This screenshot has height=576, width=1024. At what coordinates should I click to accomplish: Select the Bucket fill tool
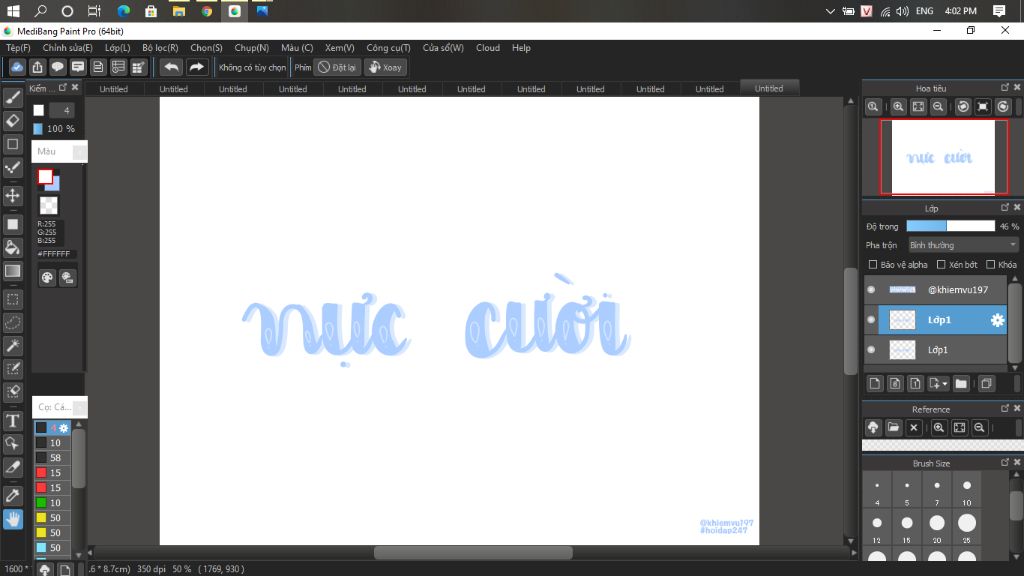click(x=12, y=248)
